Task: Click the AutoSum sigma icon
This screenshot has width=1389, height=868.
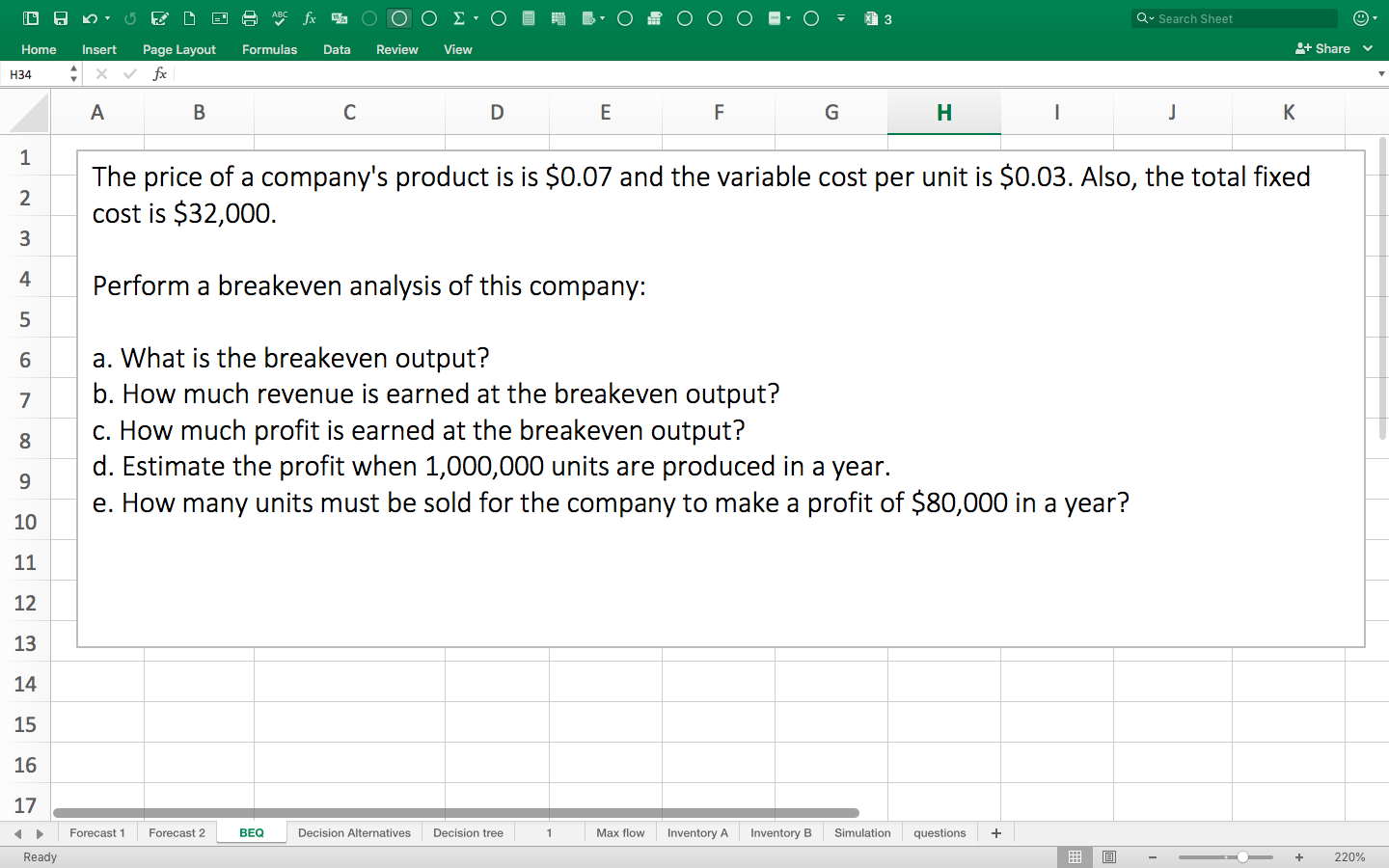Action: 458,18
